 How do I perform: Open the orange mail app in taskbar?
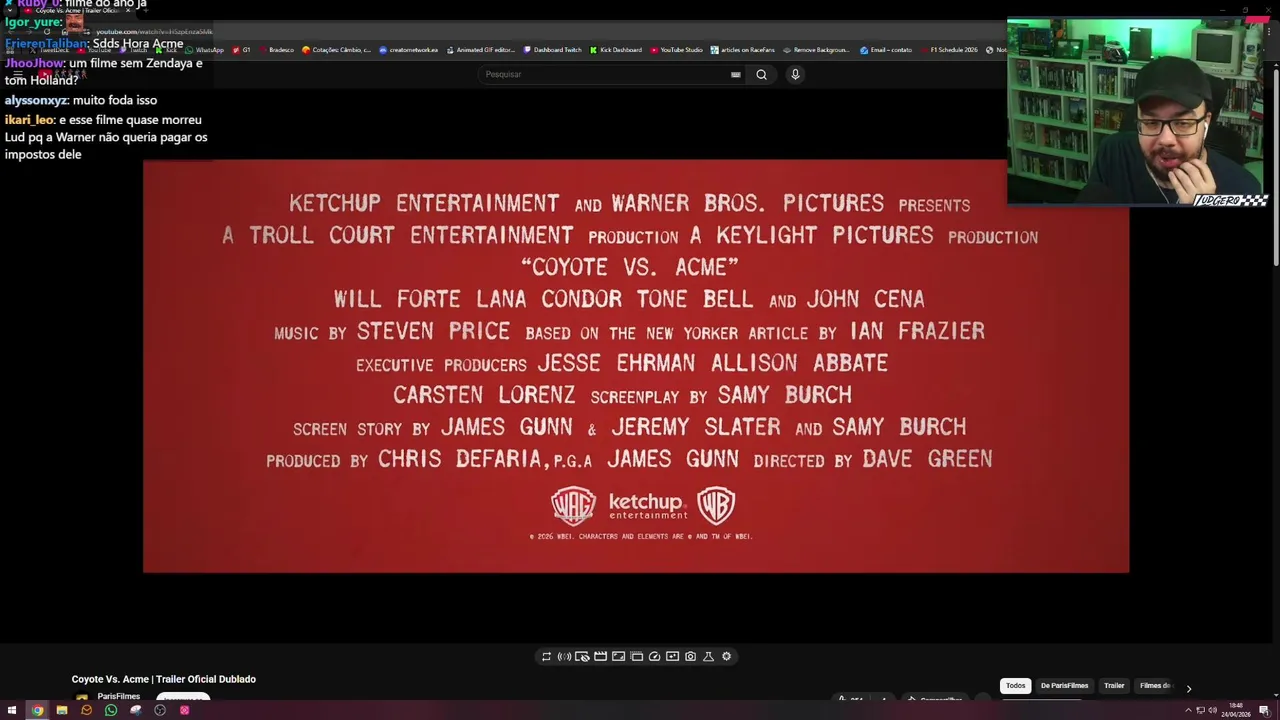click(86, 710)
